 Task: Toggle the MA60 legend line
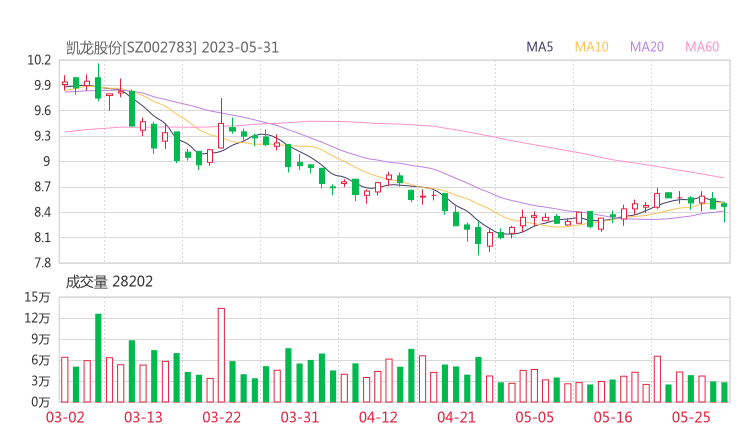coord(702,47)
